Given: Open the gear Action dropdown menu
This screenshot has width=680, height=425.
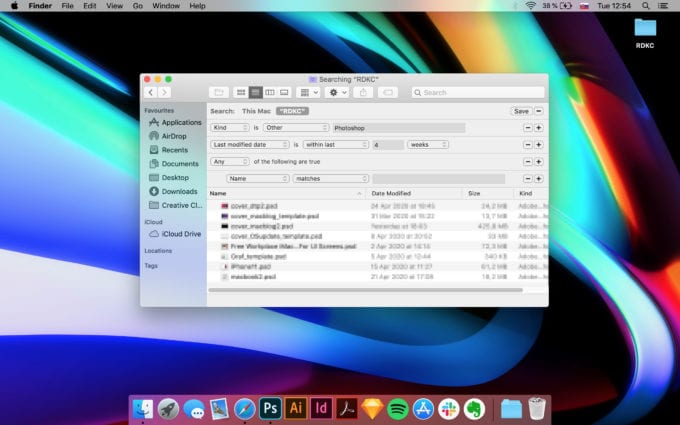Looking at the screenshot, I should tap(336, 92).
